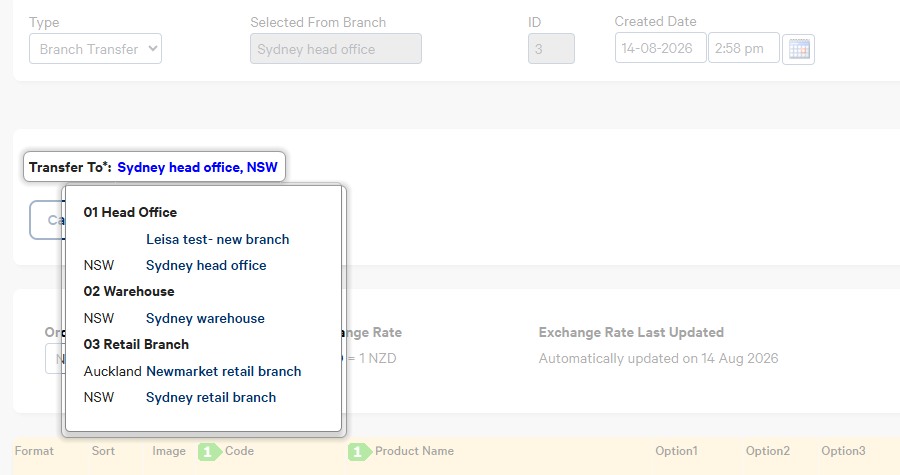Click the Option2 column header
This screenshot has height=475, width=900.
[767, 451]
